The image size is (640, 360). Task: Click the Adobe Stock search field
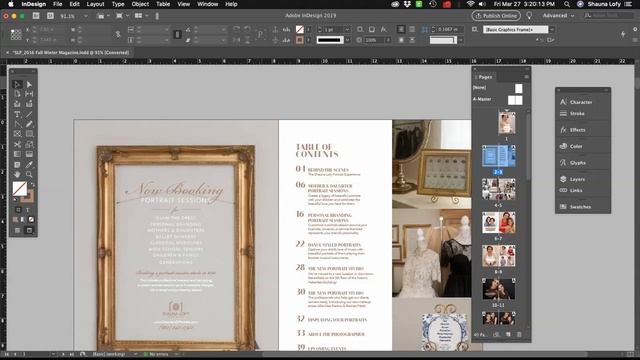click(x=608, y=16)
